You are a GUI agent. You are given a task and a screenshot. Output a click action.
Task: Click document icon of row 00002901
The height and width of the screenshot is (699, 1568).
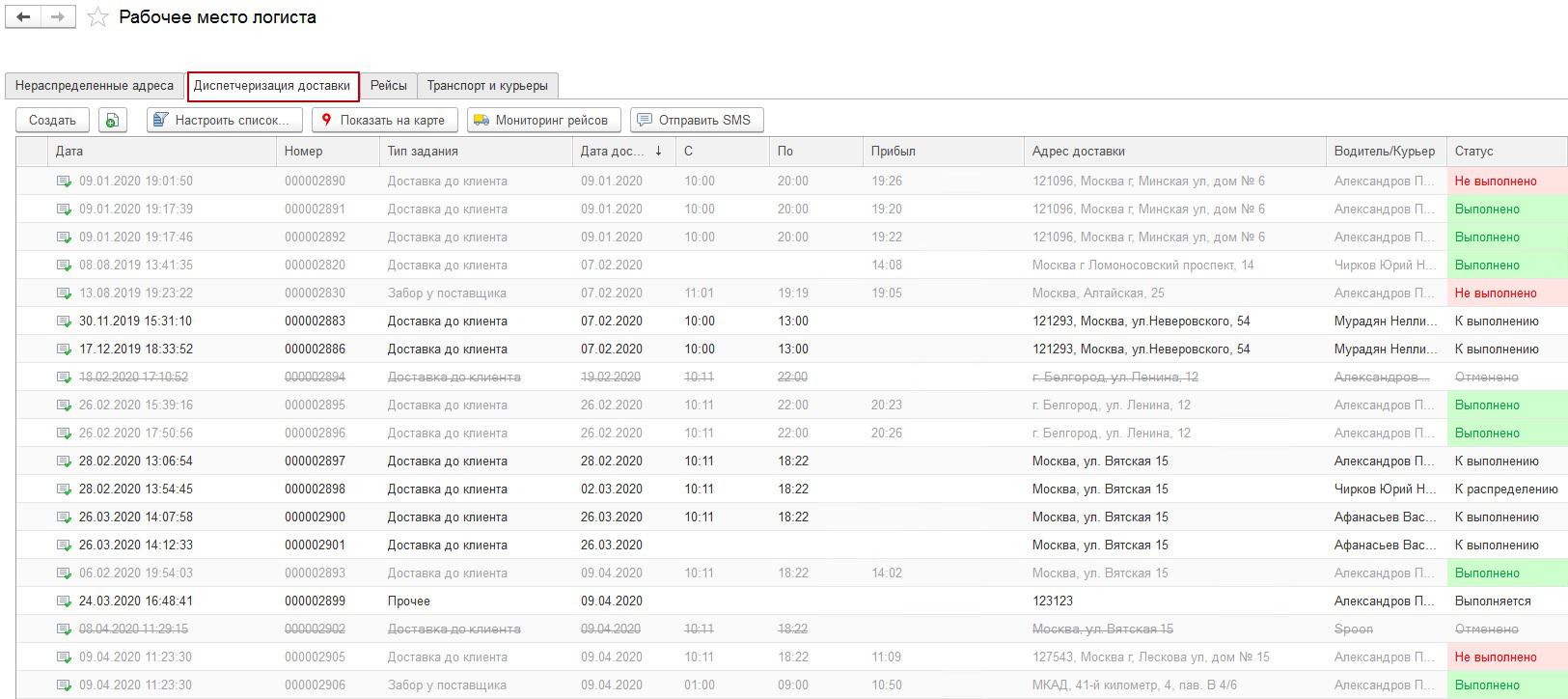[64, 545]
